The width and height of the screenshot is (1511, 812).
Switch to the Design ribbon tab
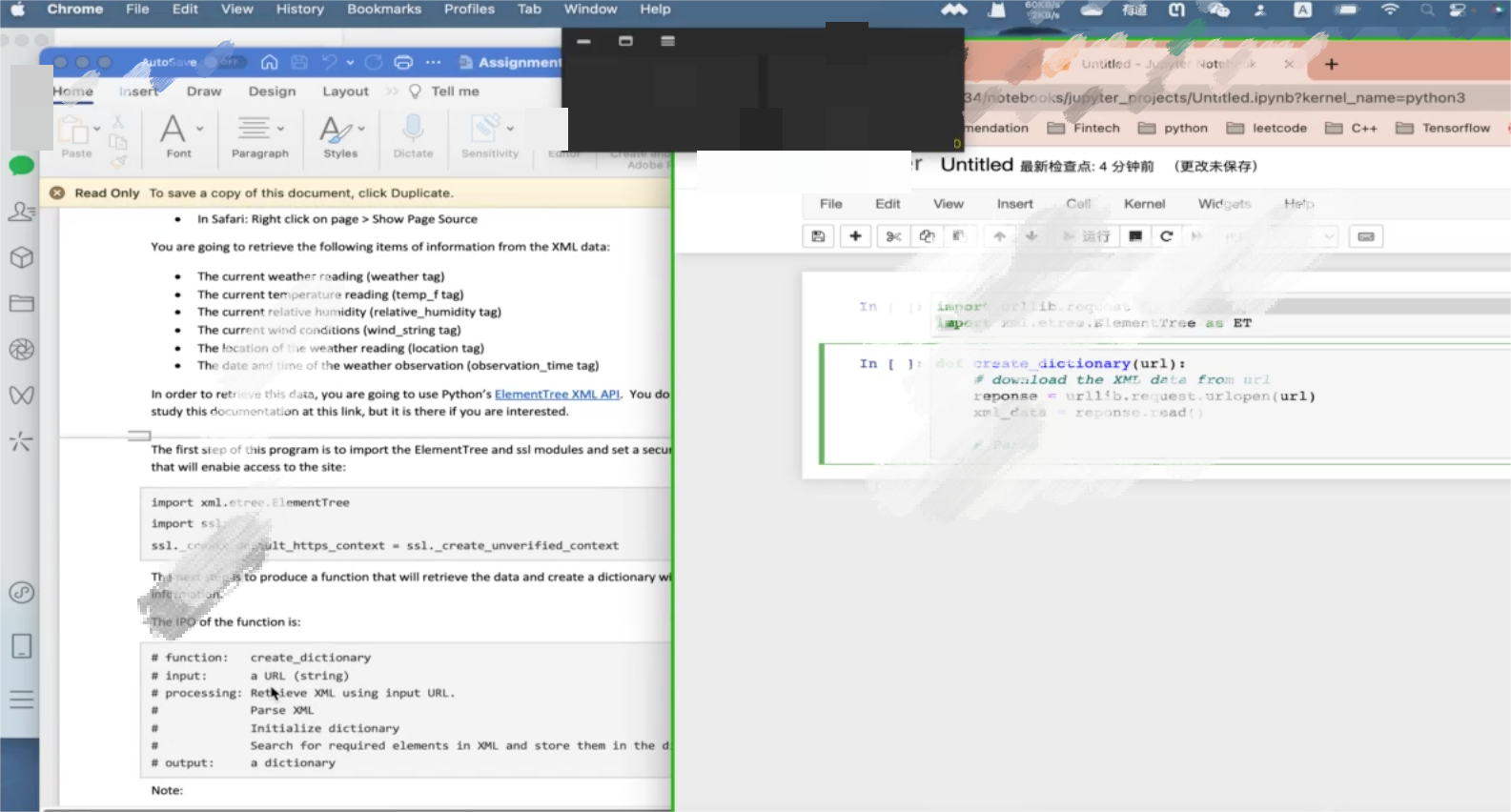click(x=272, y=91)
